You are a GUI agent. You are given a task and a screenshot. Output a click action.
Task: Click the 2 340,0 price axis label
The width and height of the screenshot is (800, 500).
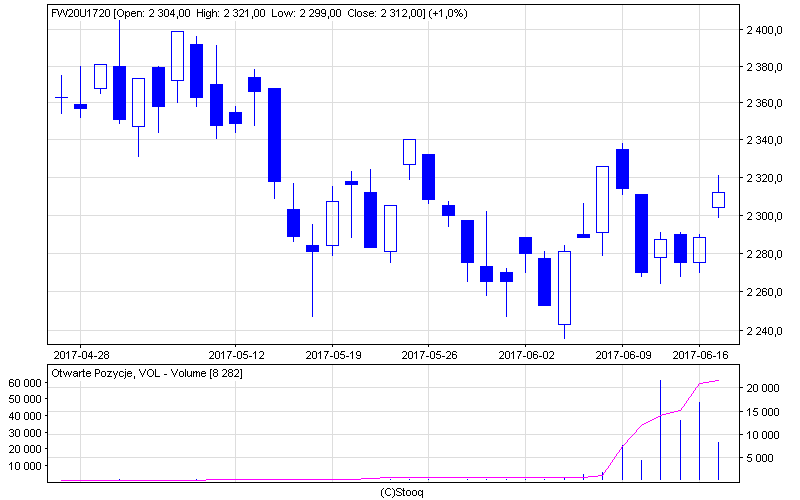pyautogui.click(x=764, y=140)
